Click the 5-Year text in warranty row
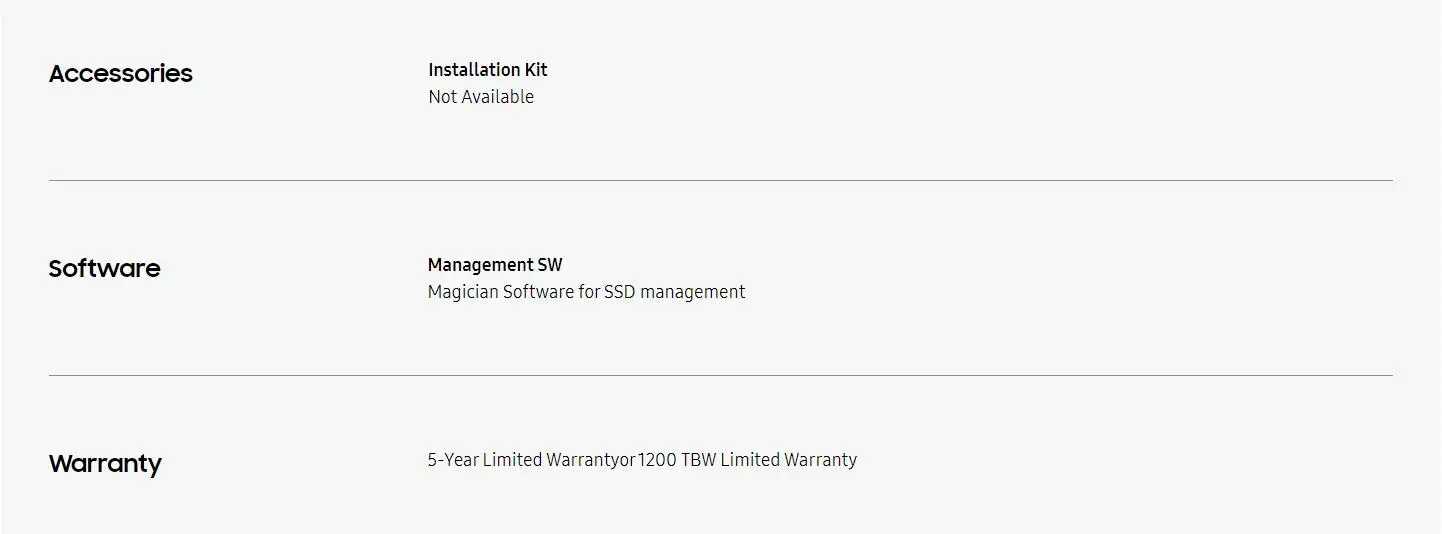The width and height of the screenshot is (1442, 534). pos(453,460)
